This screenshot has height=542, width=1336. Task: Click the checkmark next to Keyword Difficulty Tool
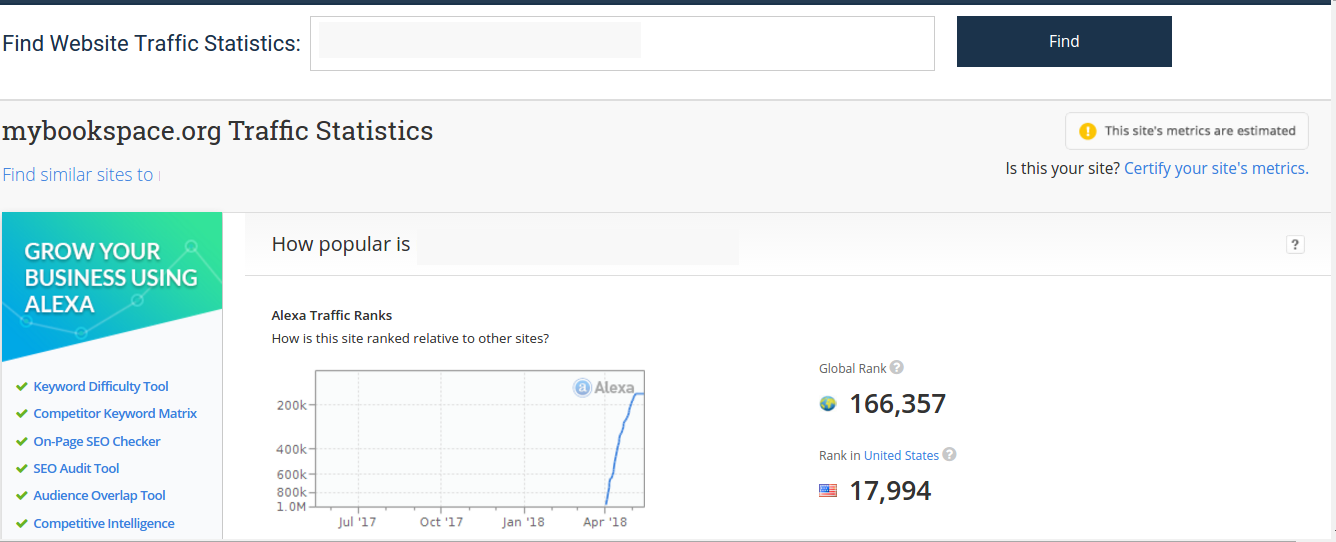tap(22, 387)
